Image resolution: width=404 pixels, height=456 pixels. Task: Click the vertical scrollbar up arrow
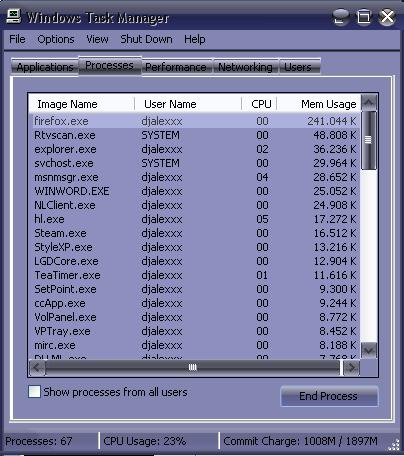click(369, 102)
